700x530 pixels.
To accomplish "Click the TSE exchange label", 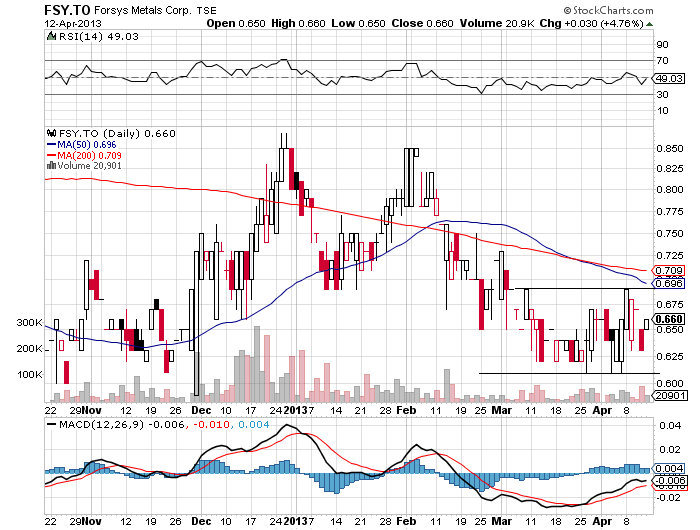I will 207,11.
